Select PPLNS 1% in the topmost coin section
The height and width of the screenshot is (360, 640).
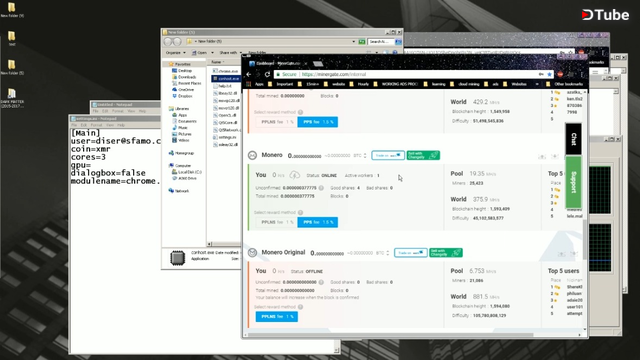pos(277,122)
